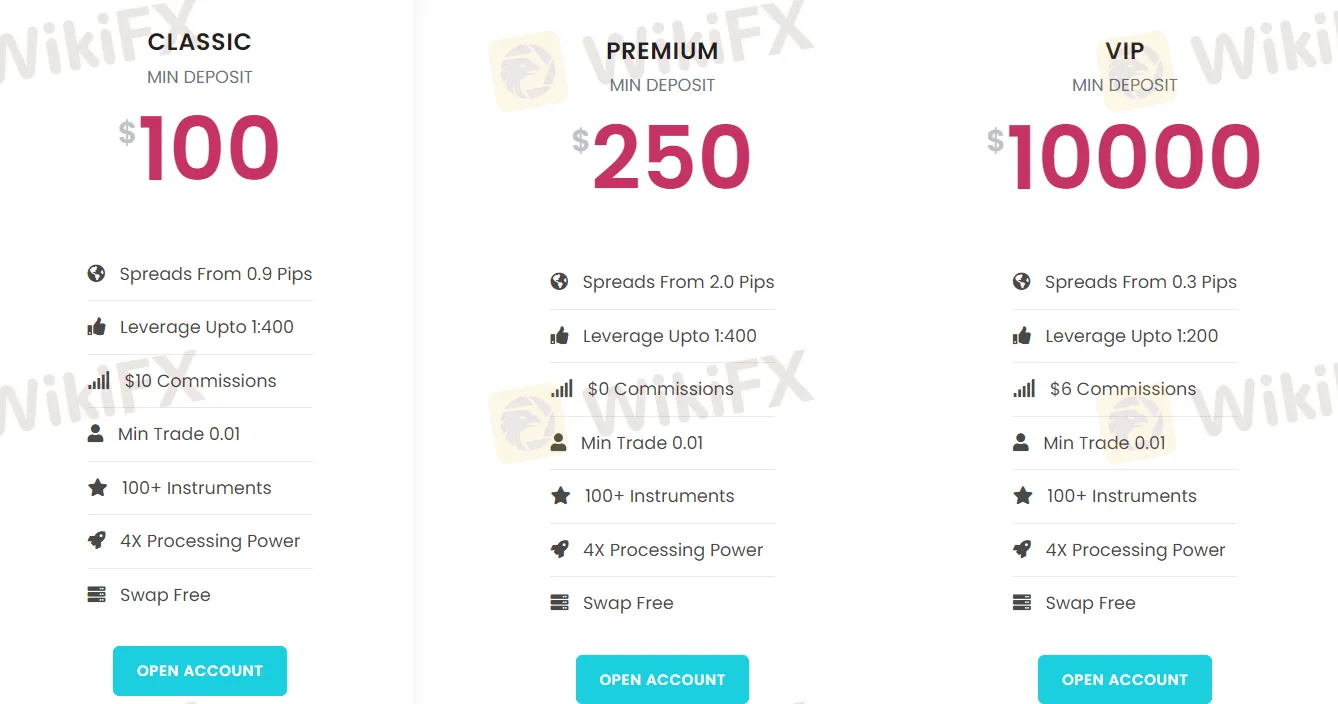Open account under the Premium plan

[662, 680]
